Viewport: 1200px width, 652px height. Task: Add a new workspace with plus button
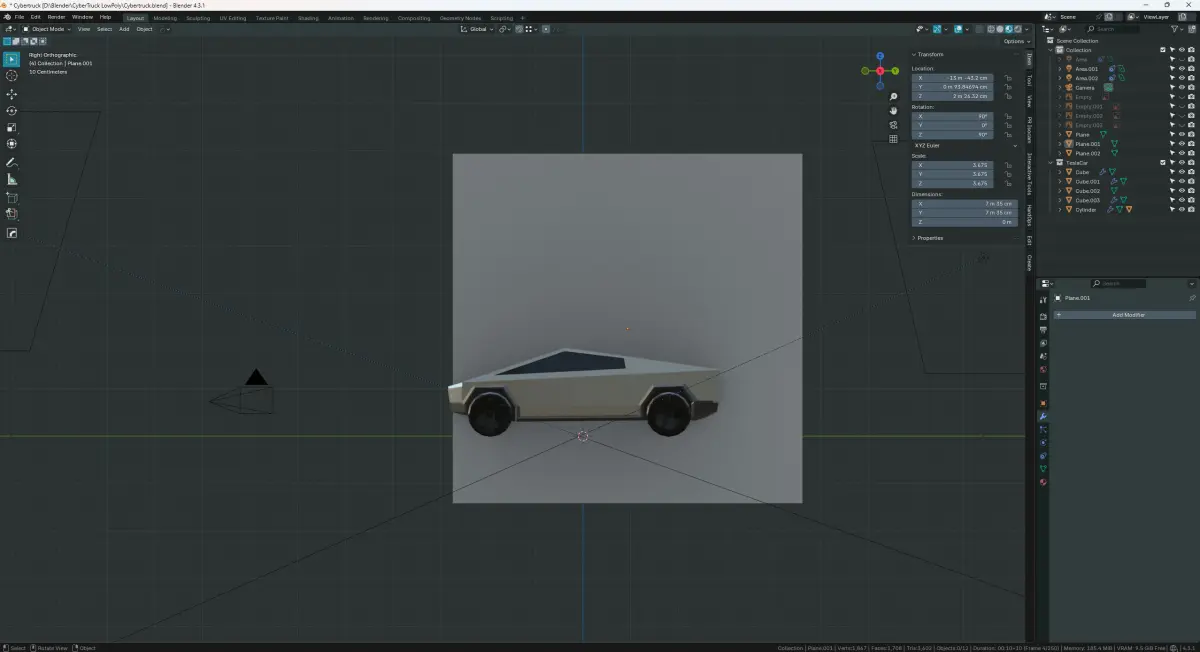click(x=522, y=18)
